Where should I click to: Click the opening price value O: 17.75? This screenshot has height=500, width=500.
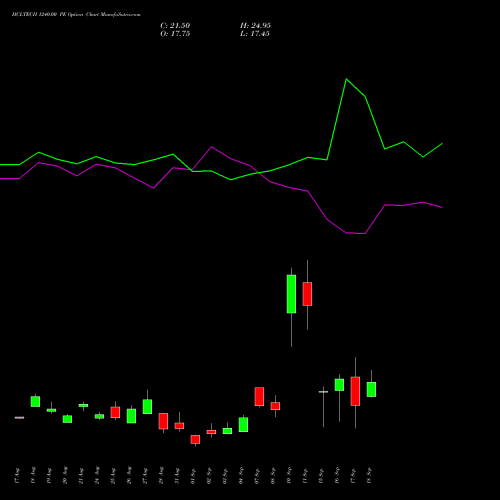[x=175, y=34]
